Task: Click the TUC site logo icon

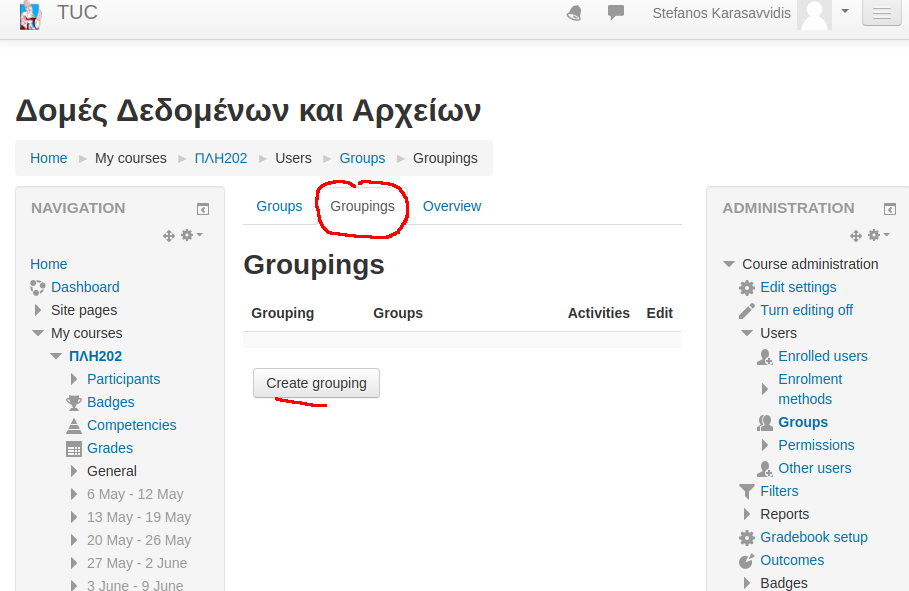Action: [31, 14]
